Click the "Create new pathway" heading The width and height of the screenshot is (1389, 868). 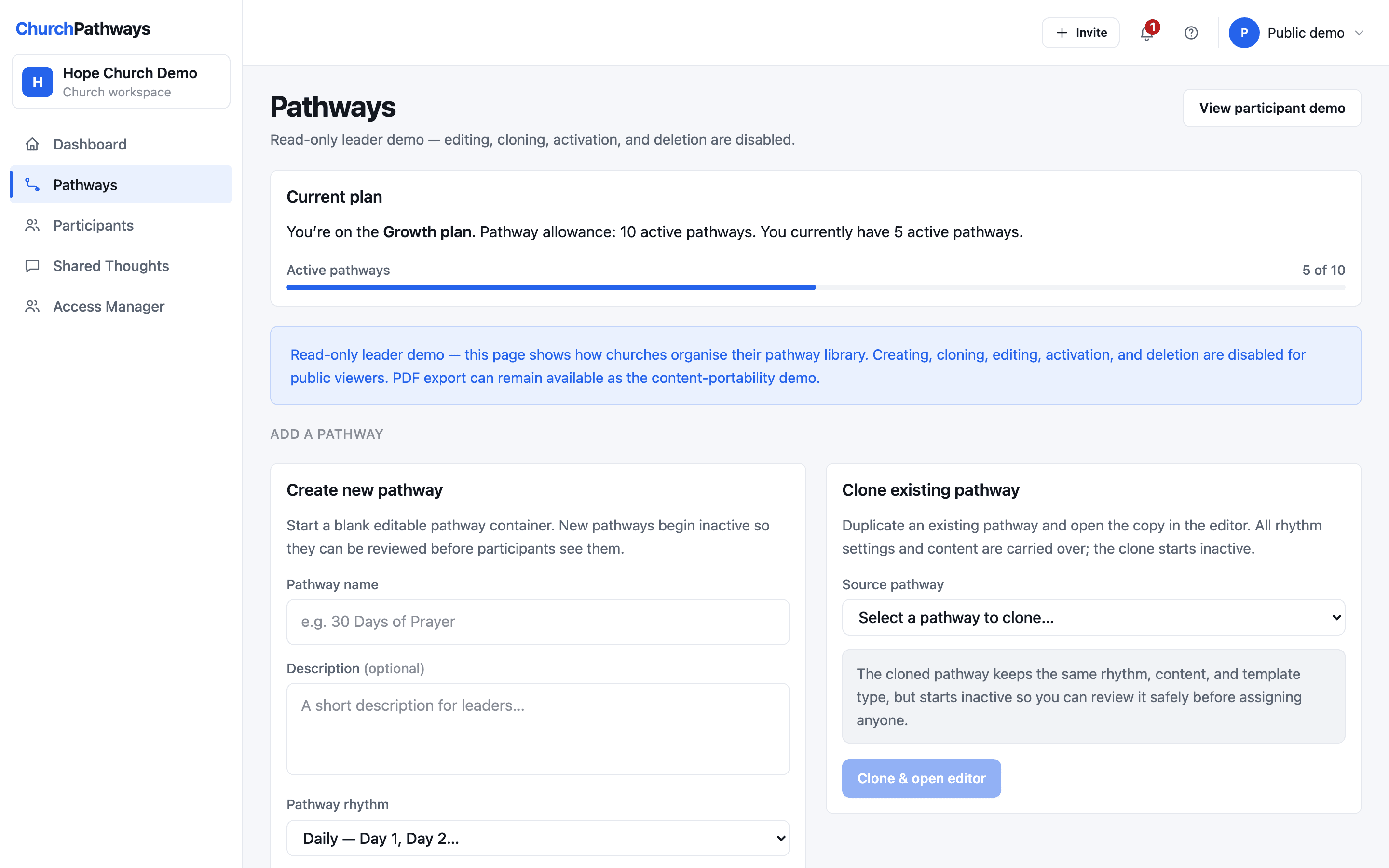(365, 489)
